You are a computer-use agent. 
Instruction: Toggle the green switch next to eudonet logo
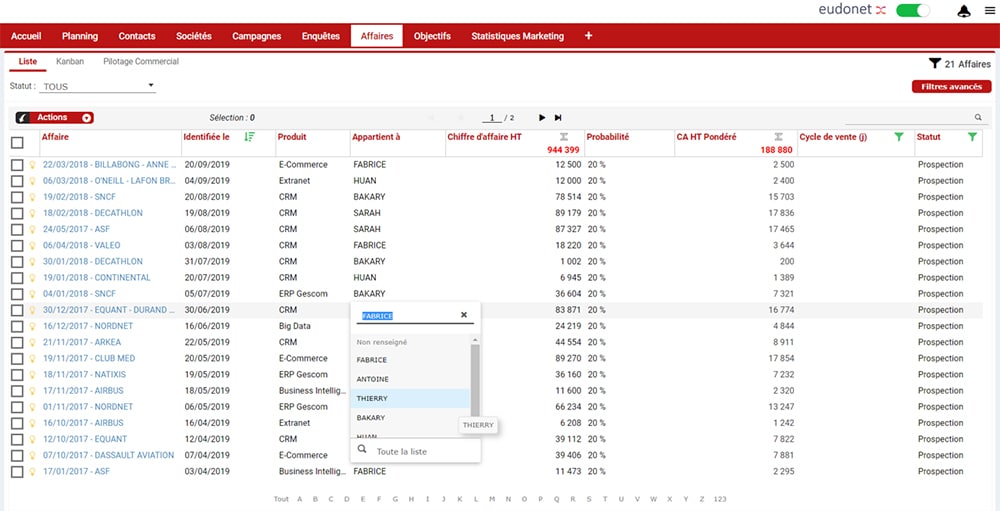[x=913, y=10]
